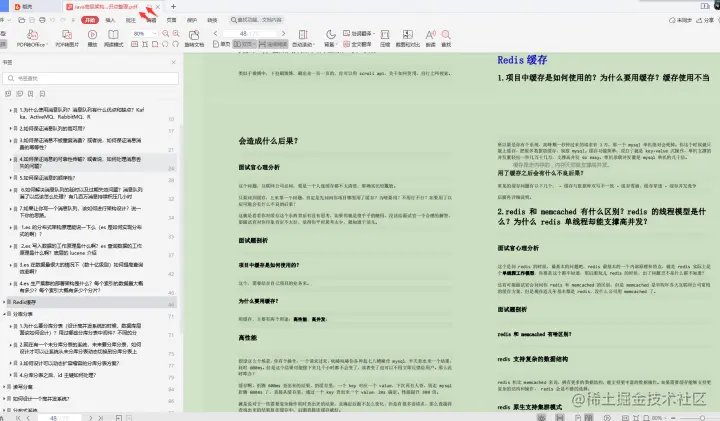Image resolution: width=720 pixels, height=421 pixels.
Task: Click the zoom out magnifier icon
Action: pos(166,34)
